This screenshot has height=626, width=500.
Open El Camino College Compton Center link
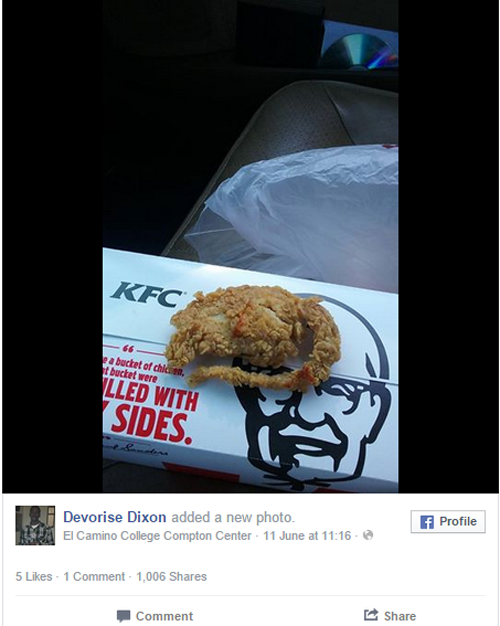click(157, 535)
